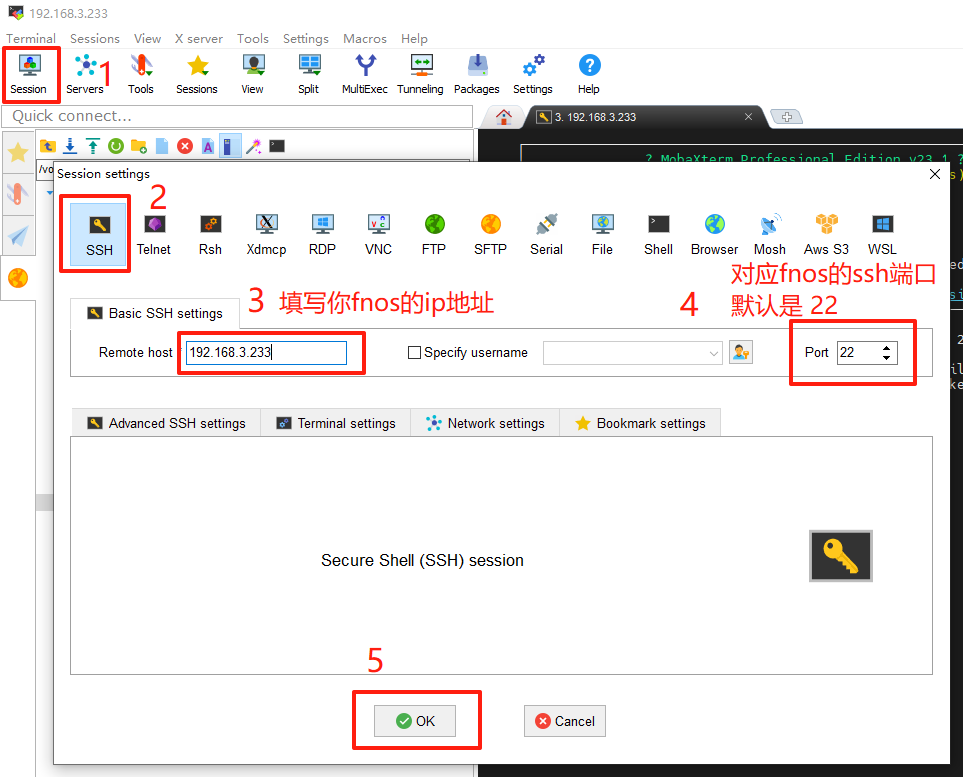Viewport: 963px width, 777px height.
Task: Select the SFTP session icon
Action: pyautogui.click(x=490, y=234)
